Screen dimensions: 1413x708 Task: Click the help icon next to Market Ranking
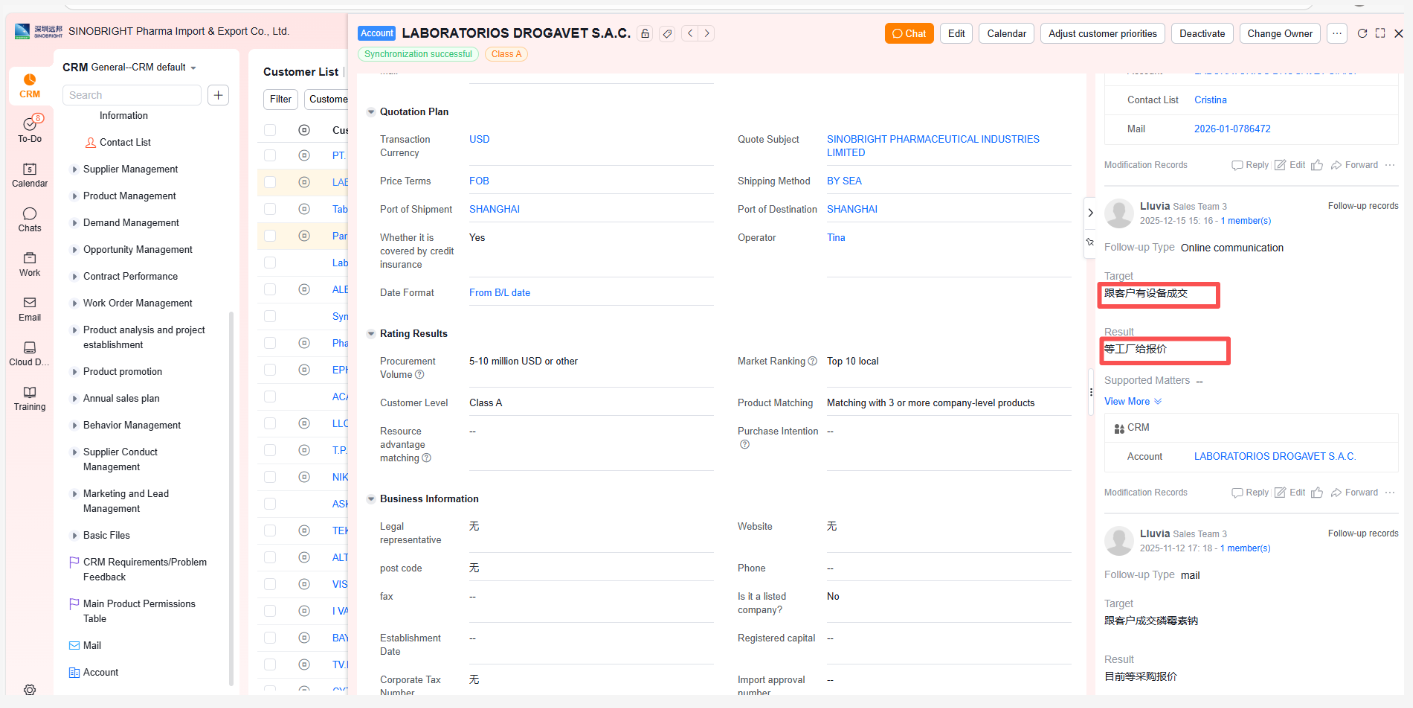point(813,361)
